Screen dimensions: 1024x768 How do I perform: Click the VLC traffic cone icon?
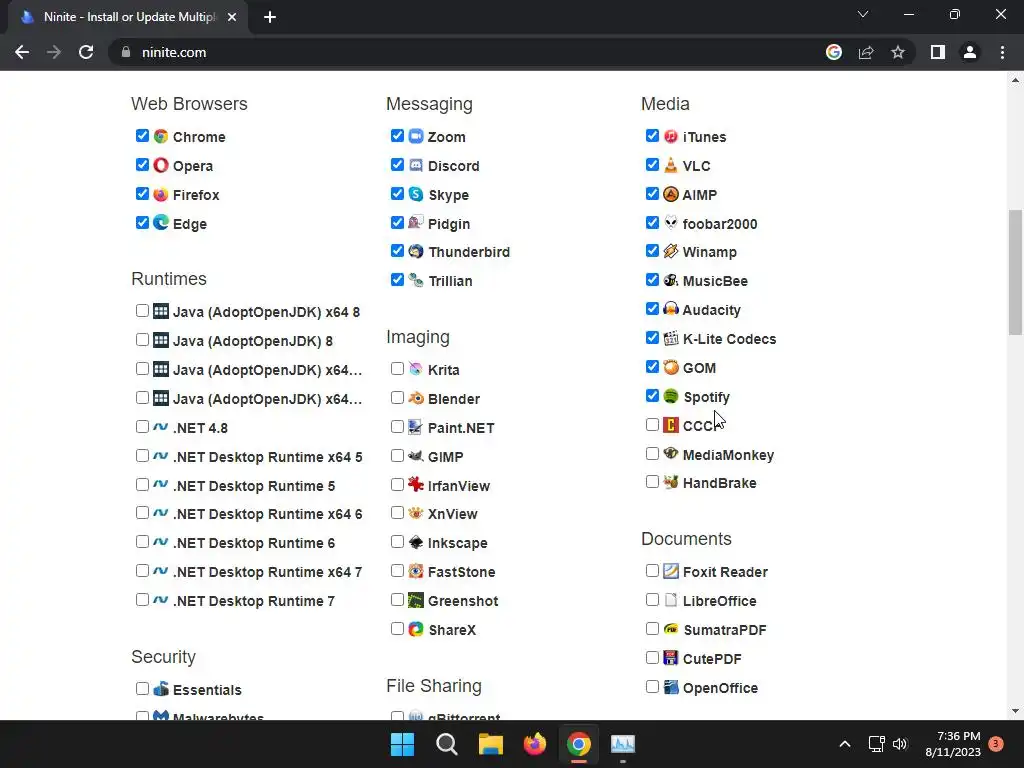pos(671,165)
